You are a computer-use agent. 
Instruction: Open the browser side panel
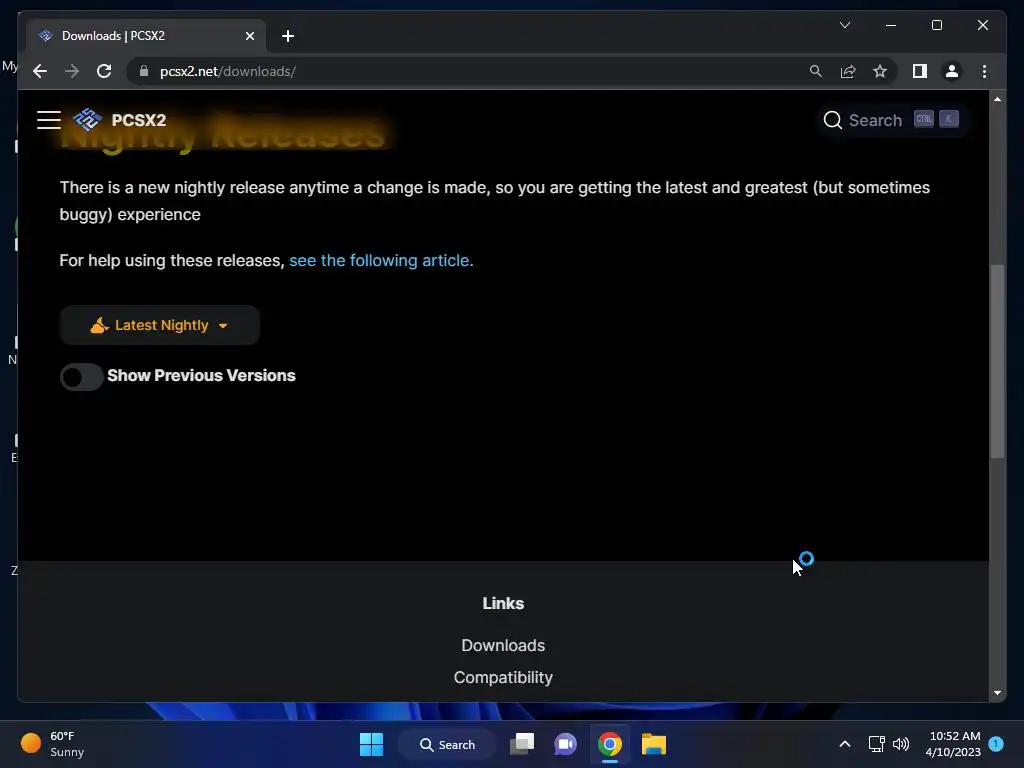920,71
